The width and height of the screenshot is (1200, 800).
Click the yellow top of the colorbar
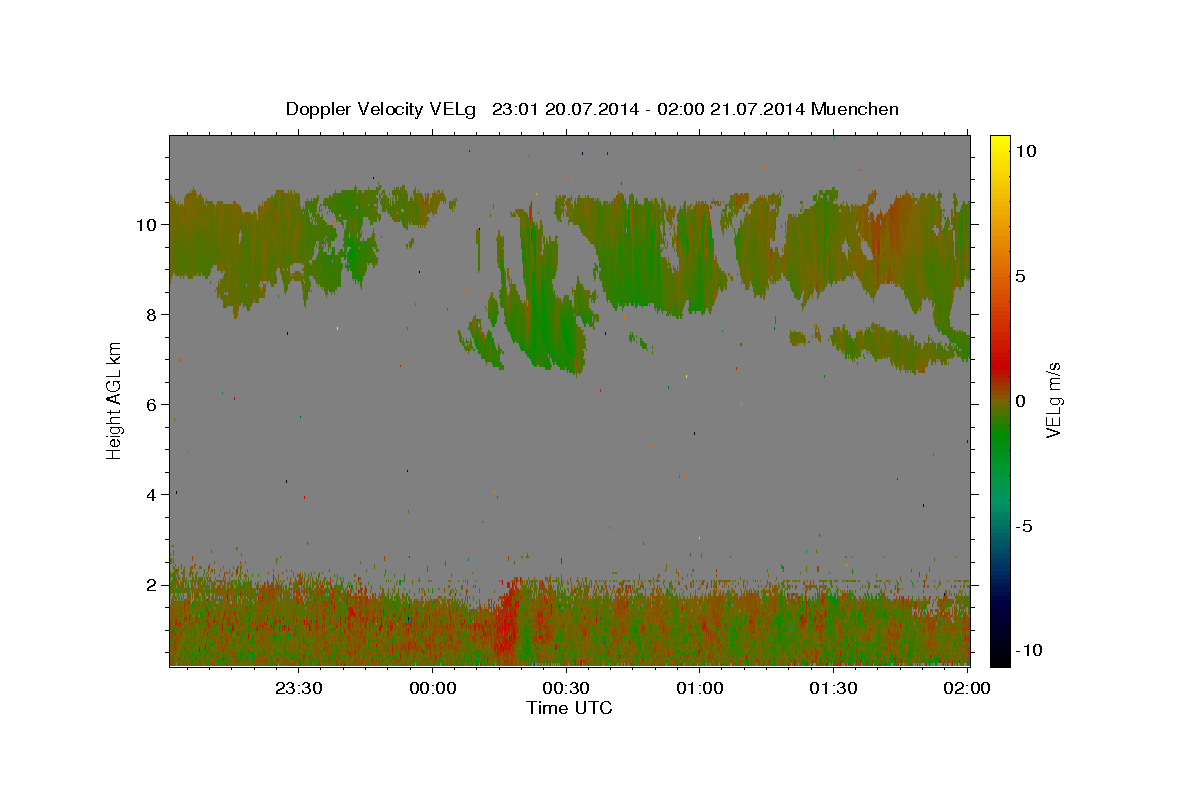[x=1000, y=142]
